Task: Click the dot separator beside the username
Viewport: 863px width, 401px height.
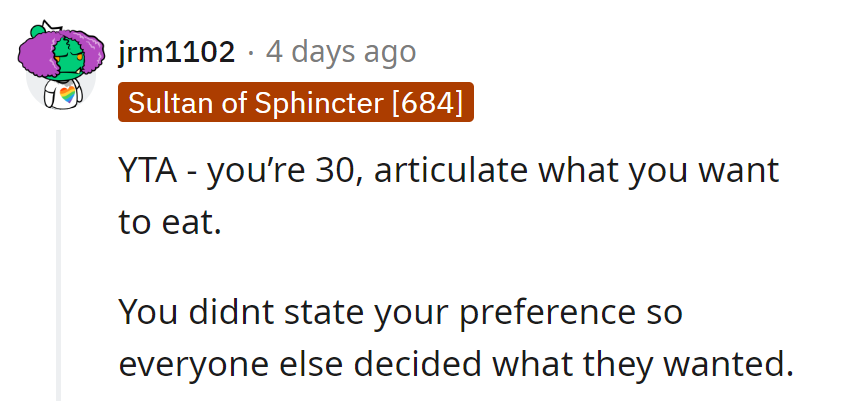Action: point(253,50)
